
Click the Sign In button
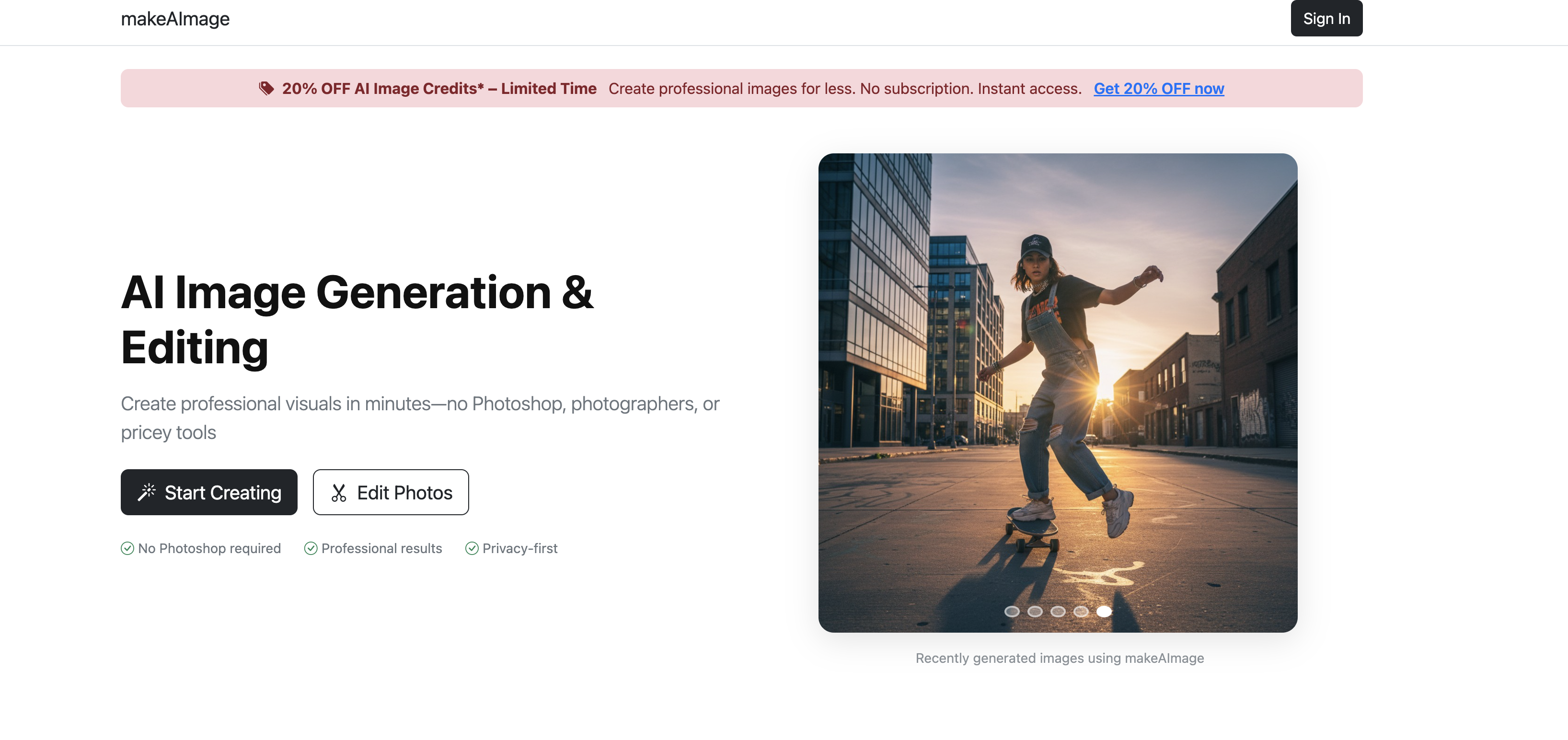click(1326, 18)
